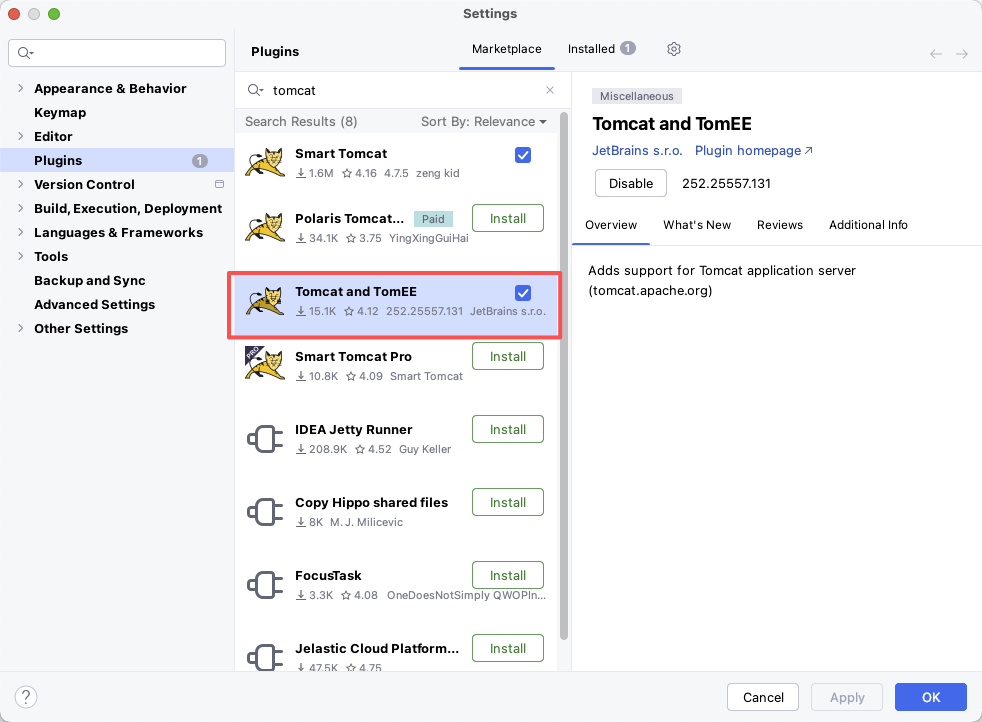Navigate back with the left arrow

936,54
